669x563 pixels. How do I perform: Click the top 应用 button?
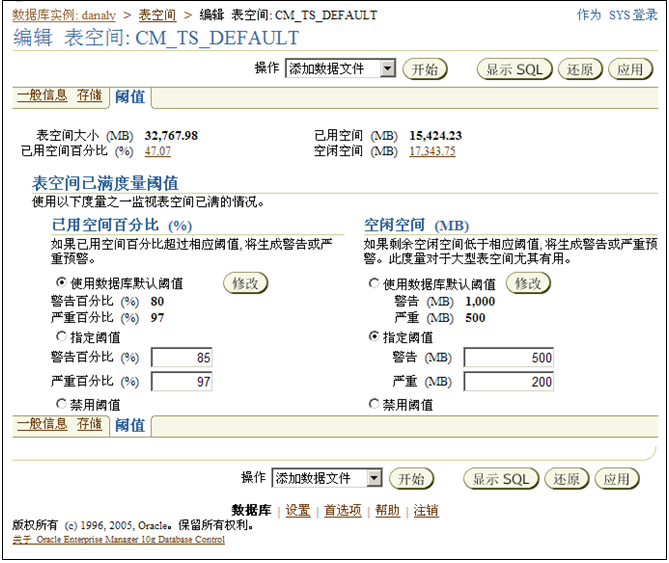630,69
